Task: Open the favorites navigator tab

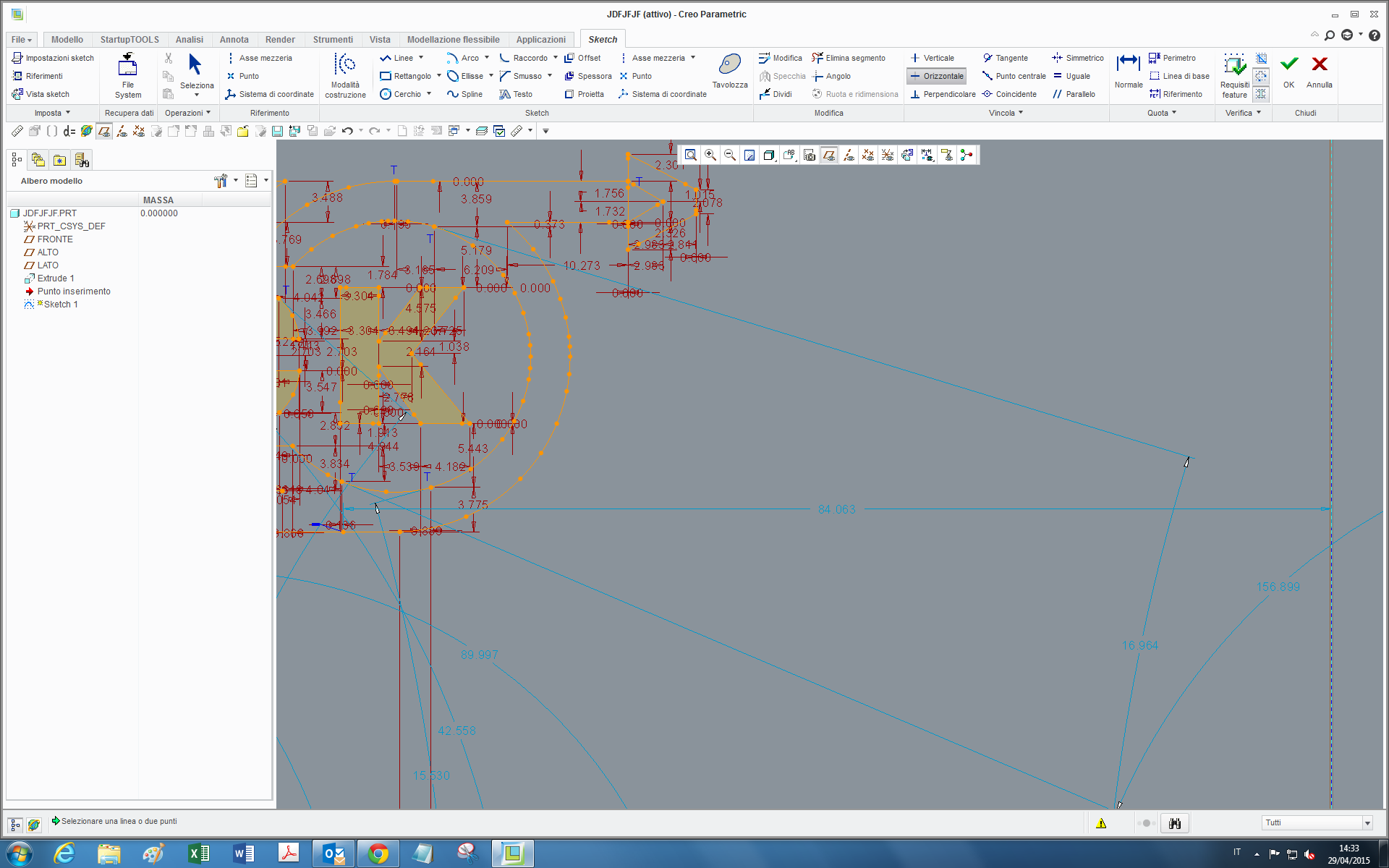Action: [60, 160]
